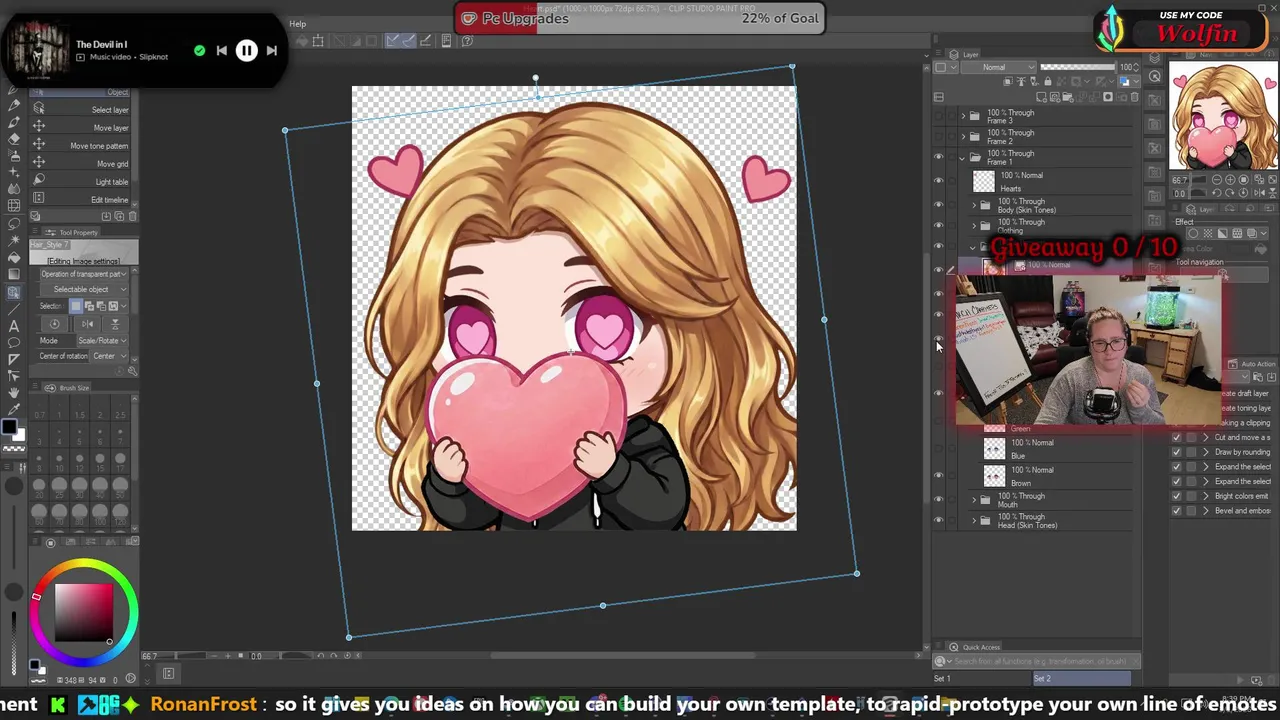Open the layer color dropdown
The image size is (1280, 720).
point(1127,82)
